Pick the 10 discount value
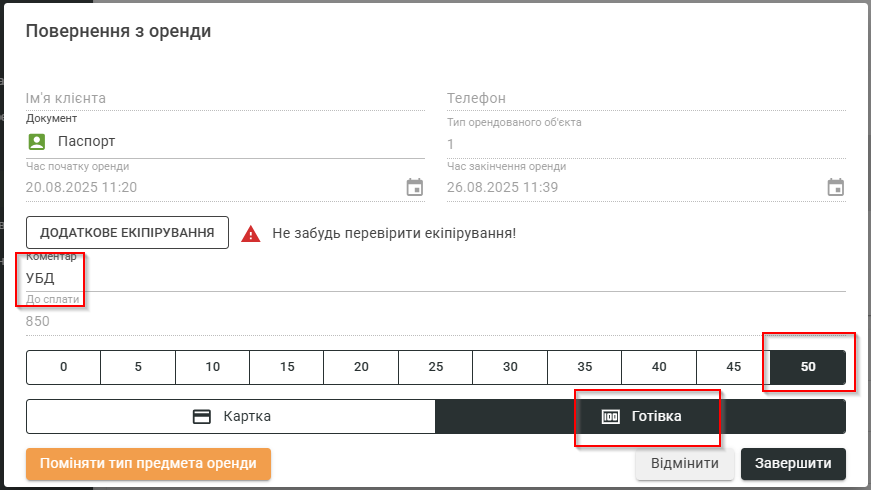This screenshot has height=490, width=871. (212, 367)
